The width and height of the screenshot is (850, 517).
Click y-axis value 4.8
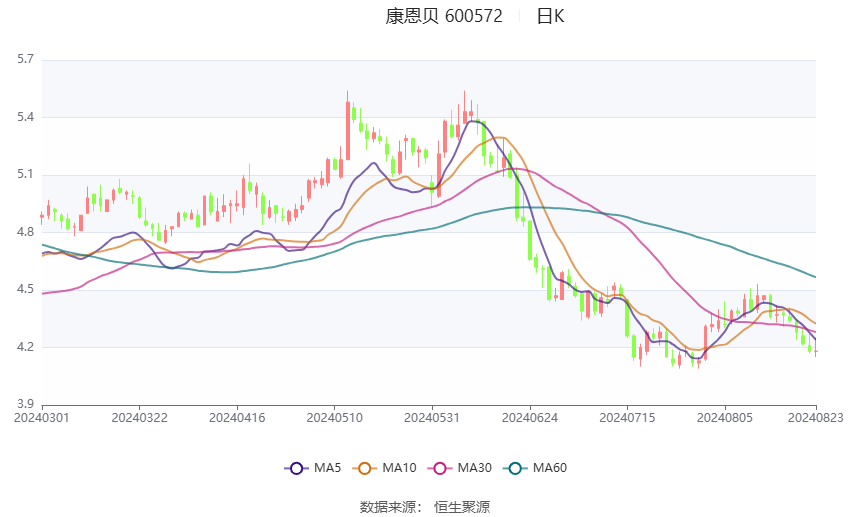tap(25, 232)
